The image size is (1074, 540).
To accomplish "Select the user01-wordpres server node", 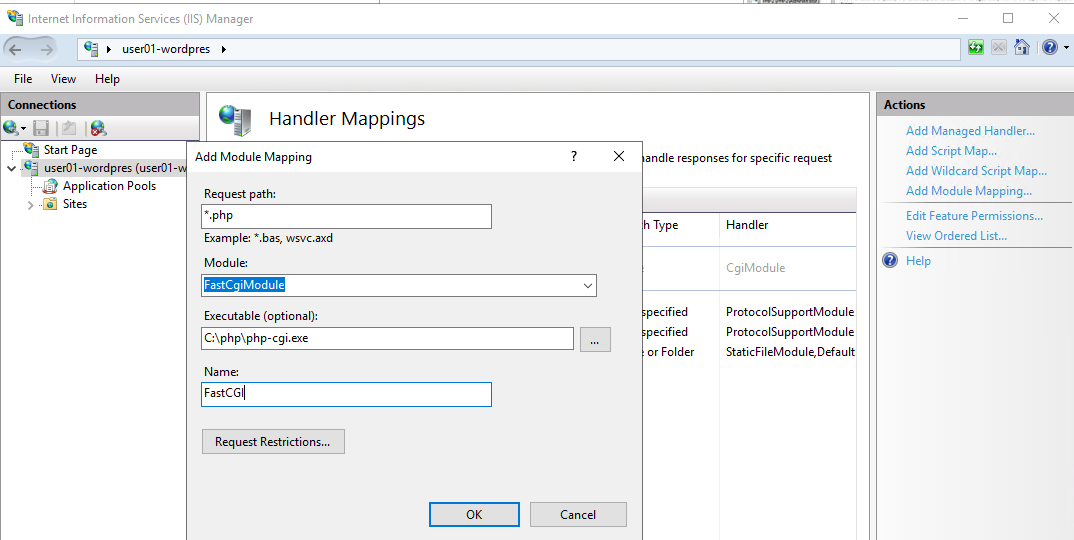I will (x=114, y=168).
